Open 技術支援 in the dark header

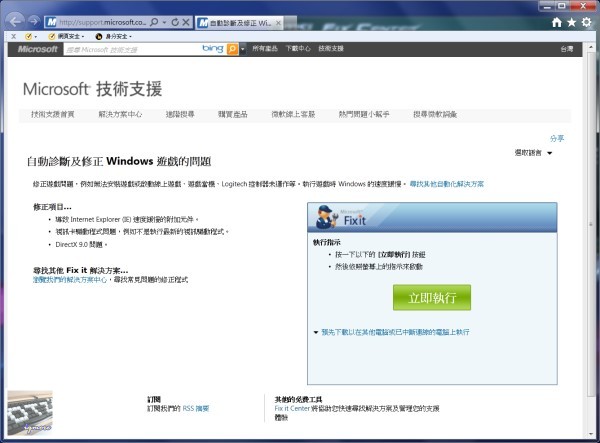[x=331, y=49]
